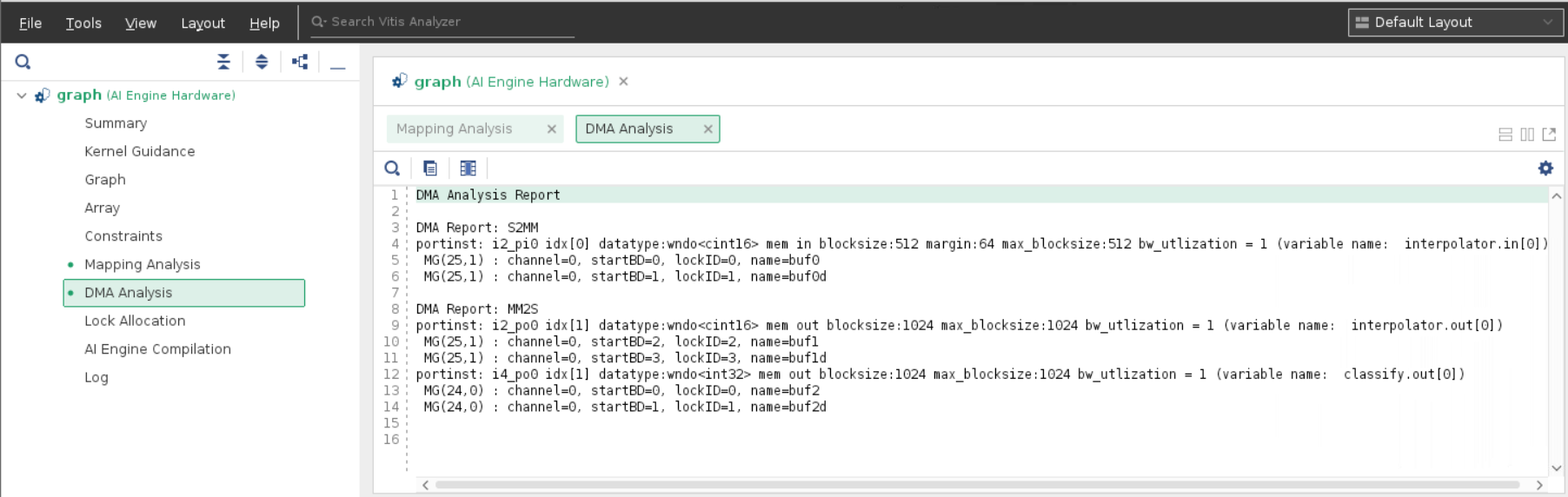Click line number 16 in gutter
The image size is (1568, 497).
coord(391,440)
